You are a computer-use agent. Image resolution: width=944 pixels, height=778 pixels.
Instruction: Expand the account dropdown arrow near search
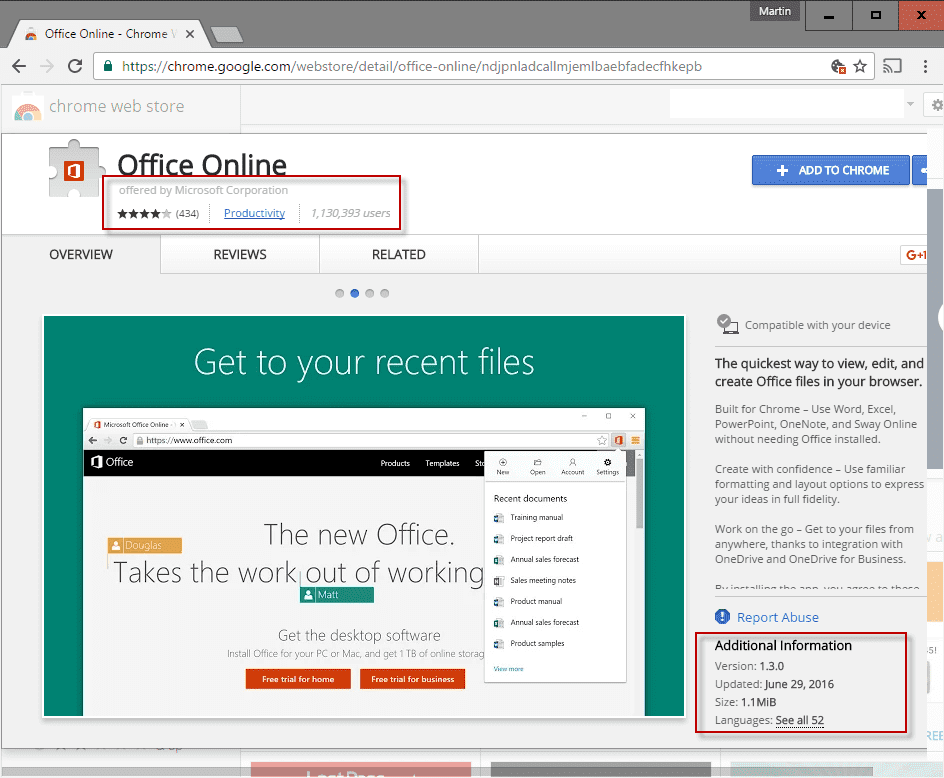[910, 104]
